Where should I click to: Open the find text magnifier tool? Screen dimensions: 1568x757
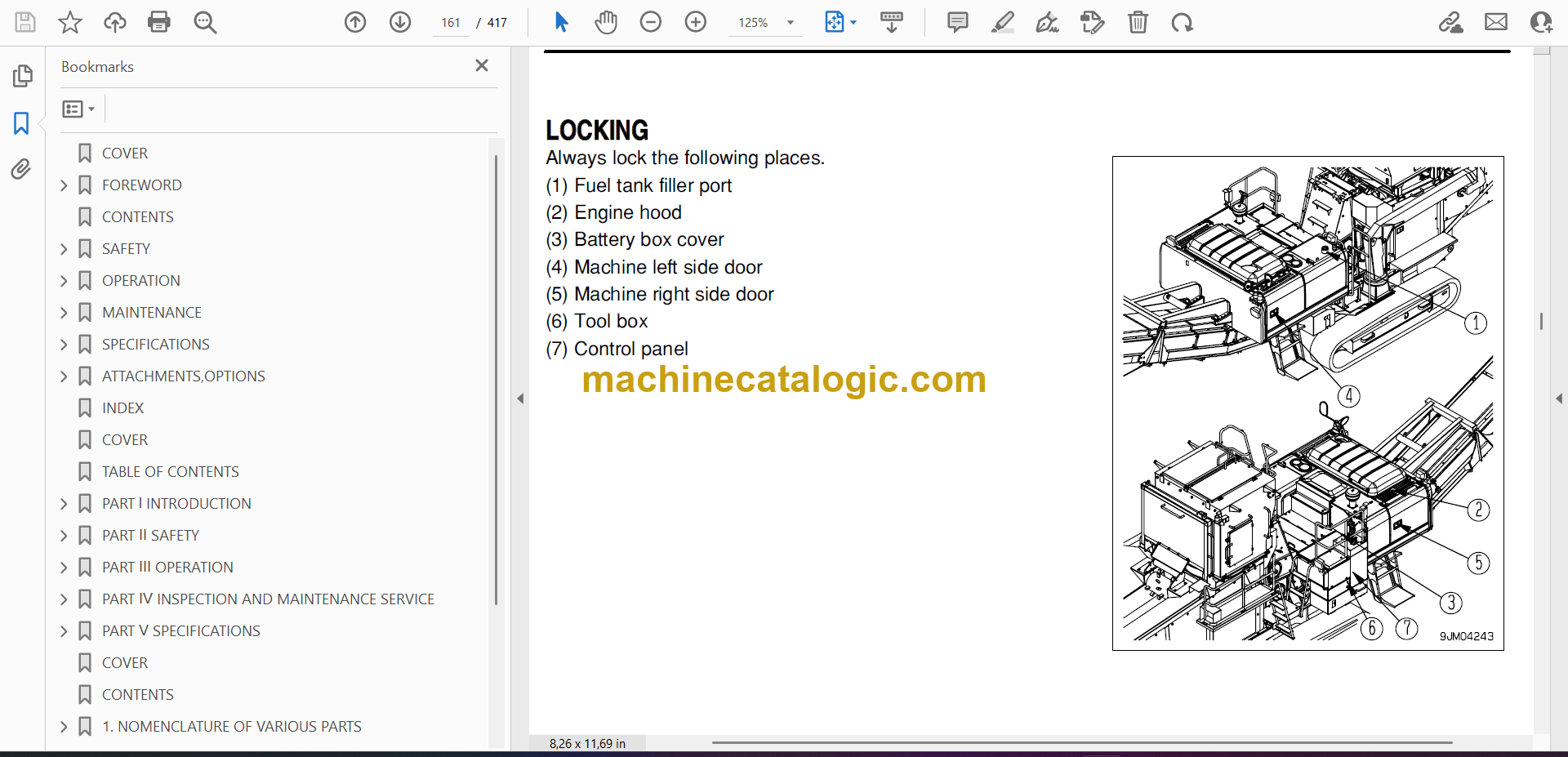(205, 22)
